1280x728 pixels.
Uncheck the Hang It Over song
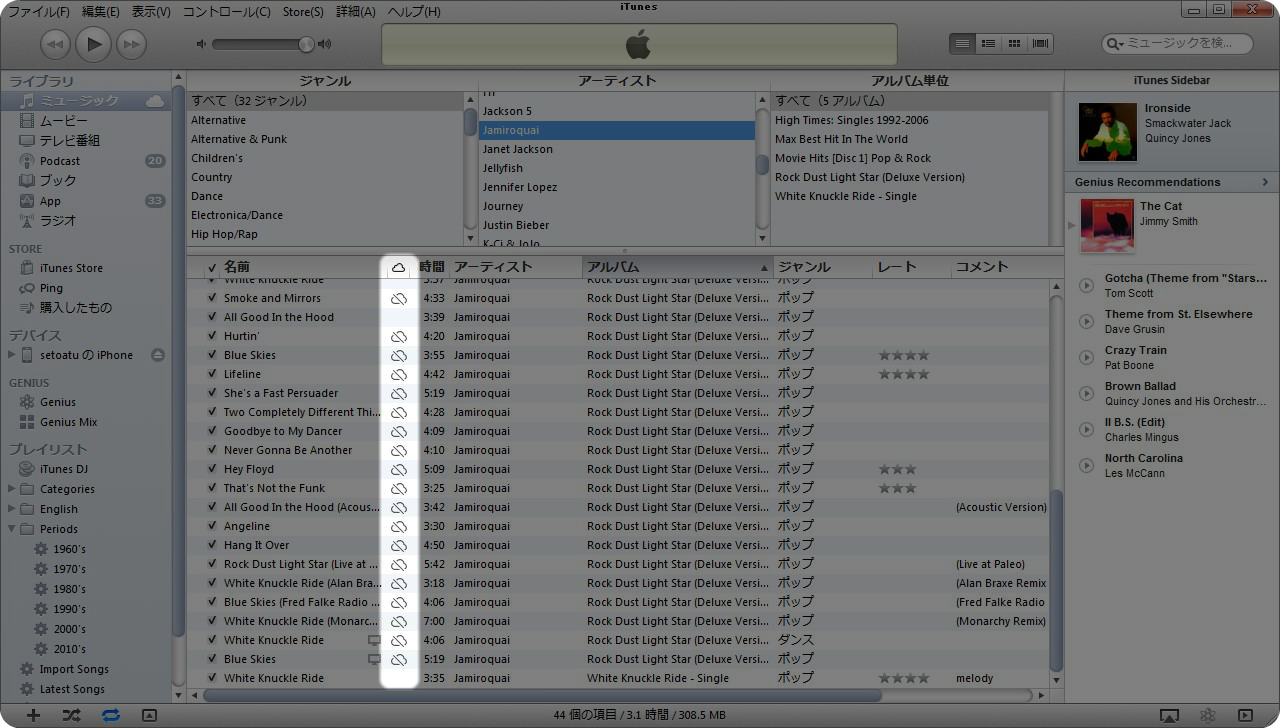pyautogui.click(x=212, y=545)
